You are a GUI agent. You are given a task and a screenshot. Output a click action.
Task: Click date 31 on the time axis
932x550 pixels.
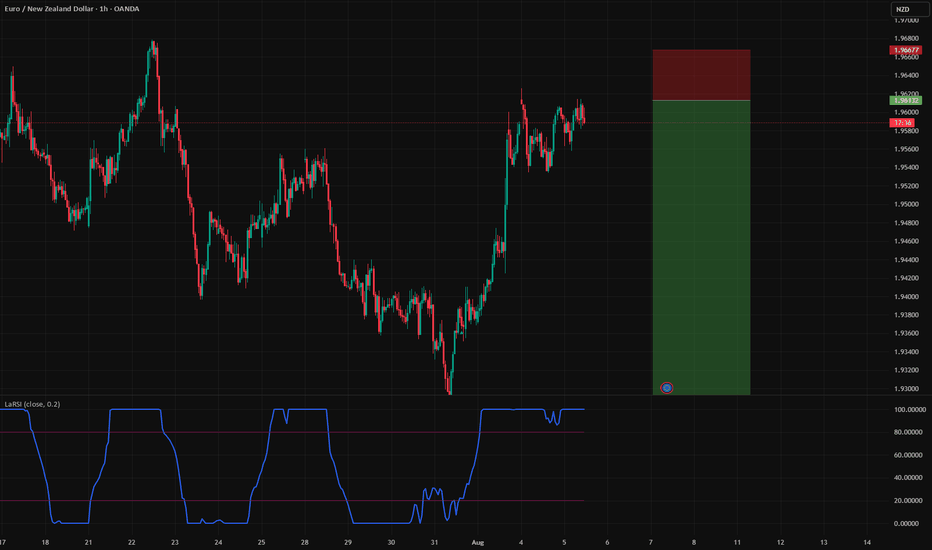click(434, 542)
